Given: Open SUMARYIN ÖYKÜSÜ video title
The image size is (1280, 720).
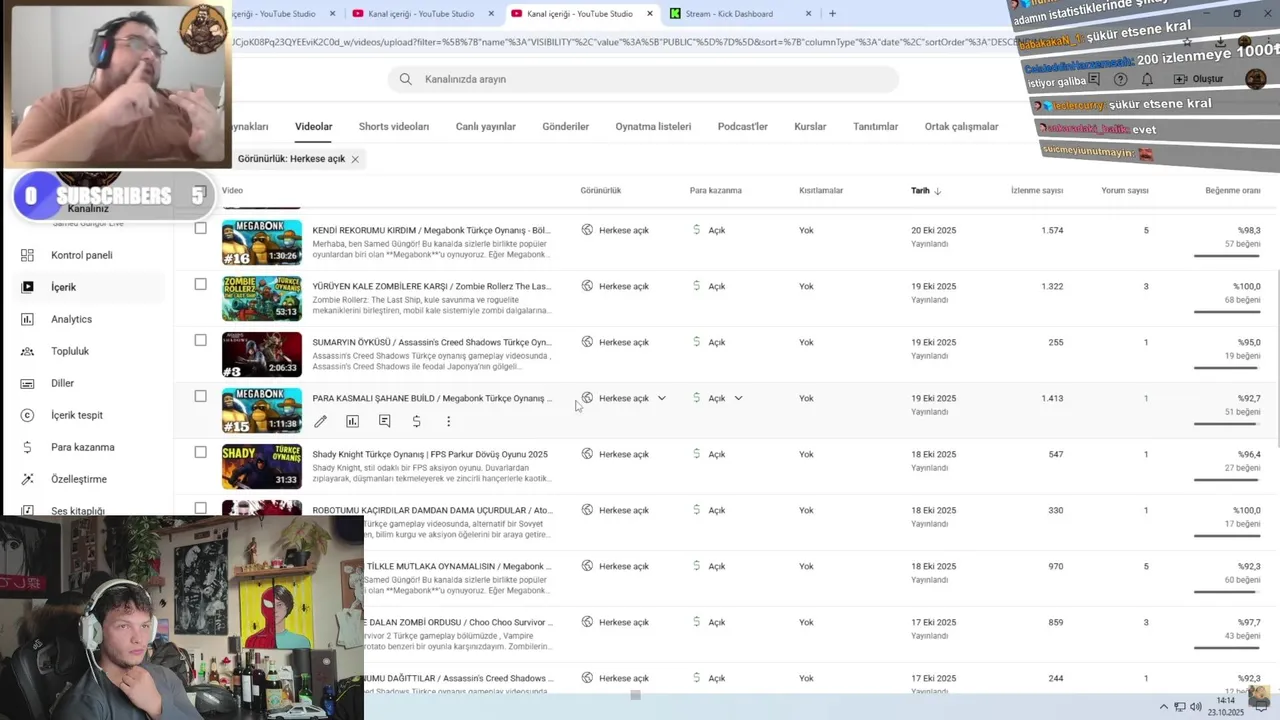Looking at the screenshot, I should point(431,342).
